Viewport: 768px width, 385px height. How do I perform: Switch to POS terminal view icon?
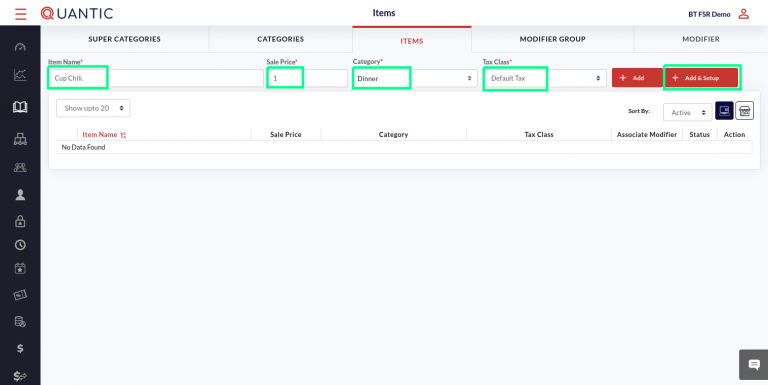pyautogui.click(x=724, y=111)
